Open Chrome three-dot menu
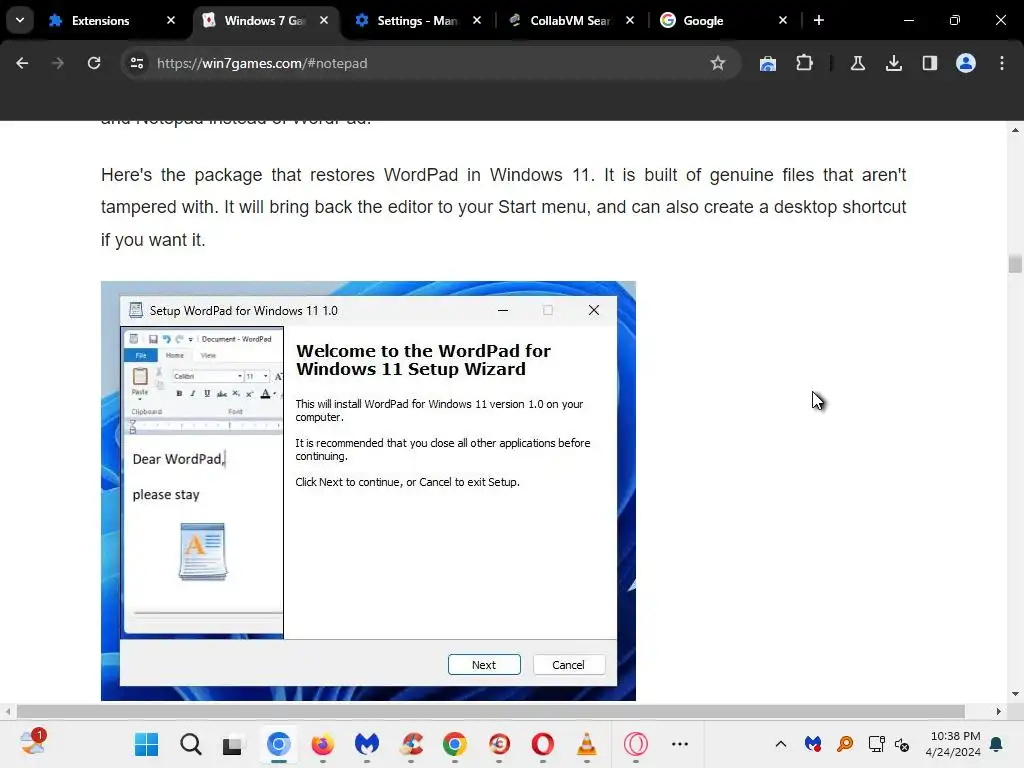The width and height of the screenshot is (1024, 768). 1002,63
